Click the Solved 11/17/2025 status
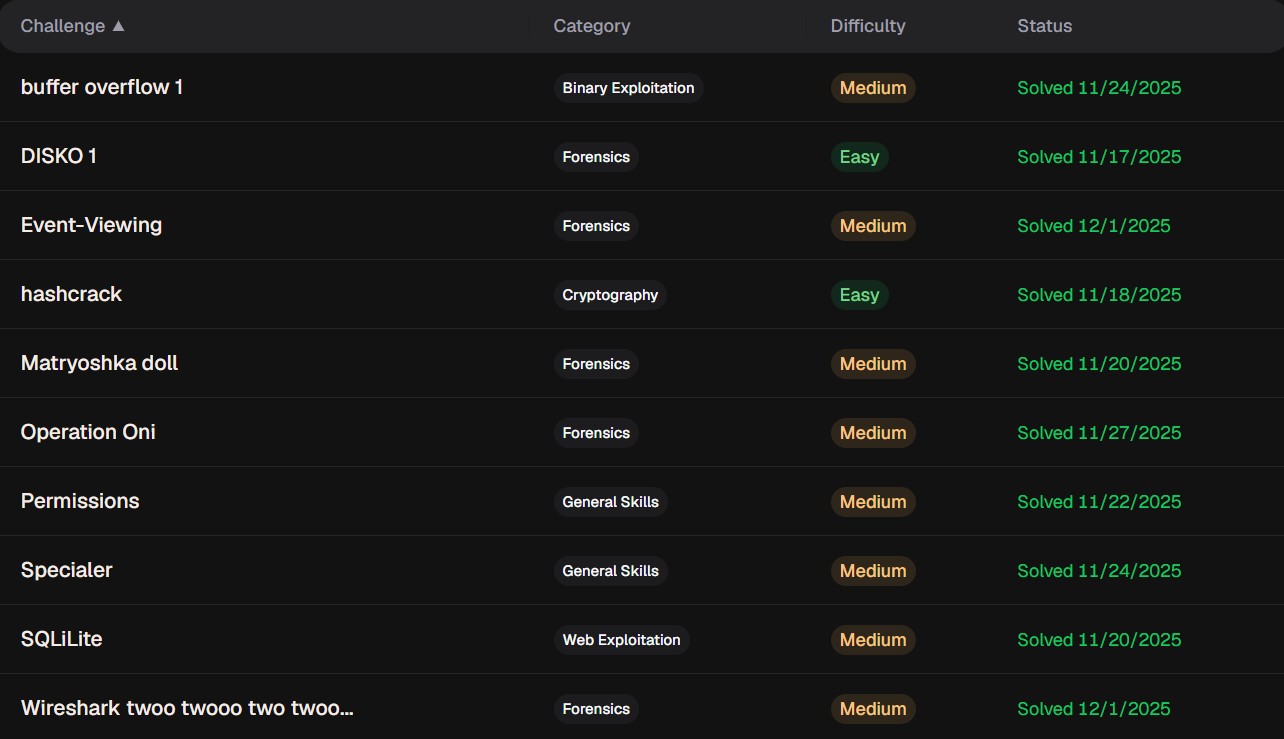The image size is (1284, 739). [x=1099, y=157]
